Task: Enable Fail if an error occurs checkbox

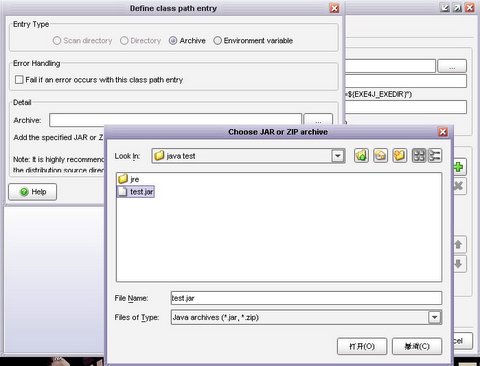Action: point(19,80)
